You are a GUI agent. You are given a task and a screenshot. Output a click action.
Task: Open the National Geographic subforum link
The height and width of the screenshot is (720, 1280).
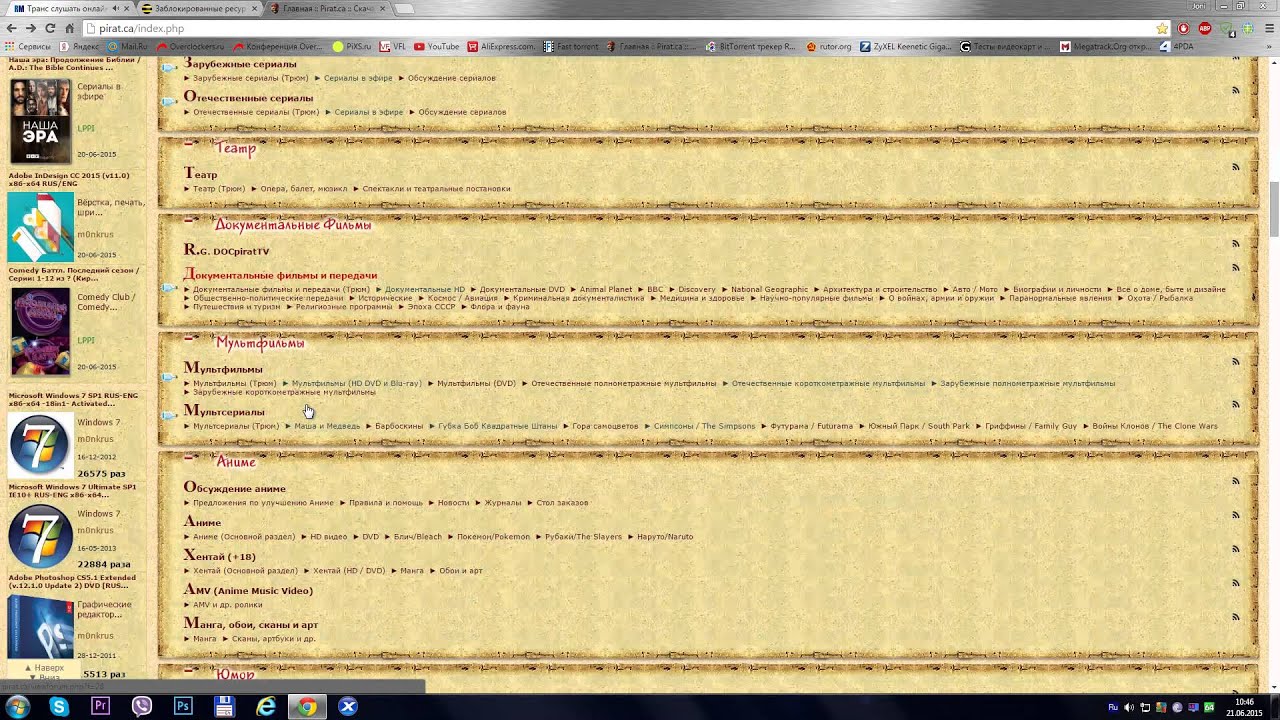pyautogui.click(x=769, y=289)
